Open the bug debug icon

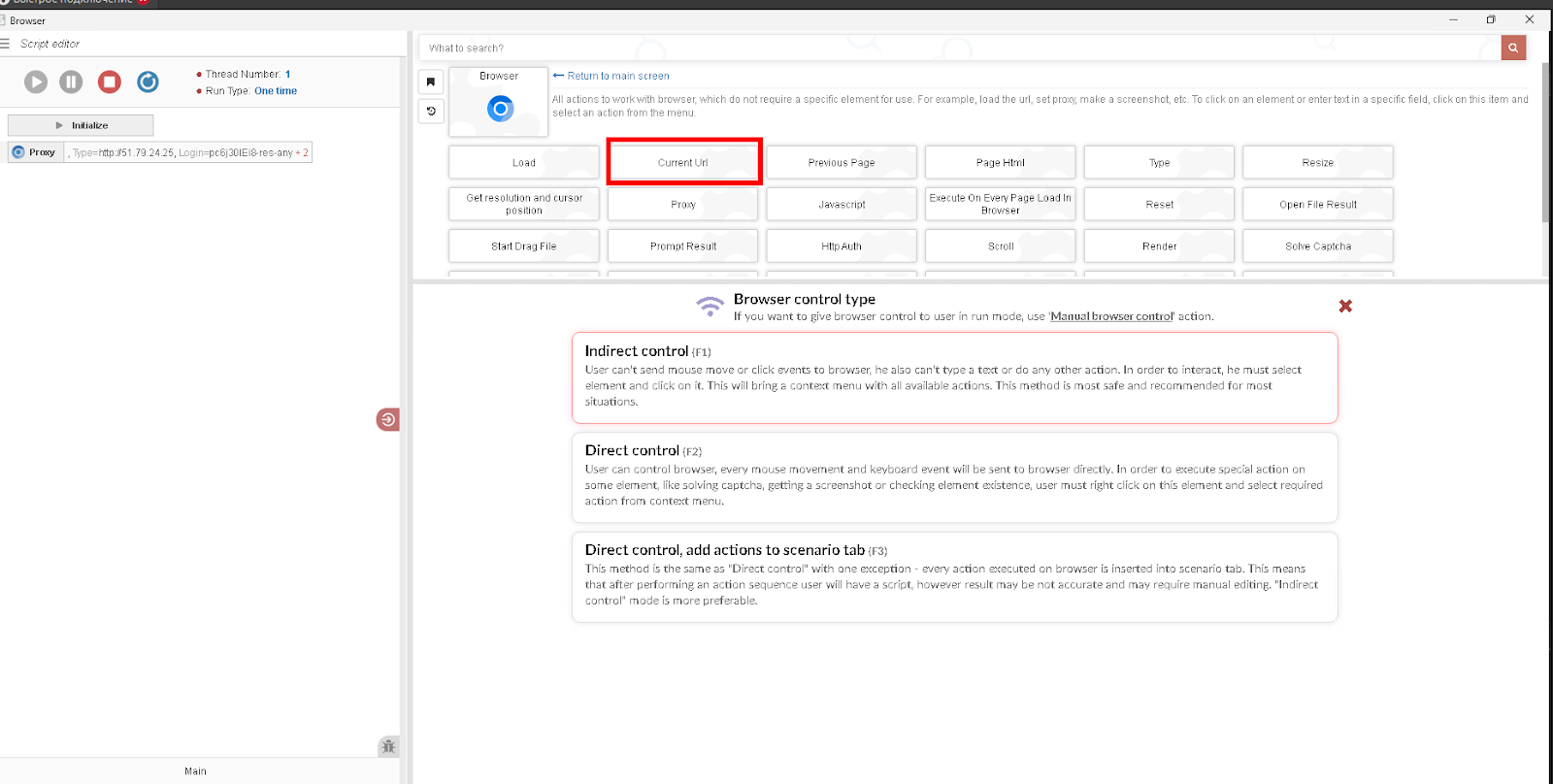click(388, 746)
